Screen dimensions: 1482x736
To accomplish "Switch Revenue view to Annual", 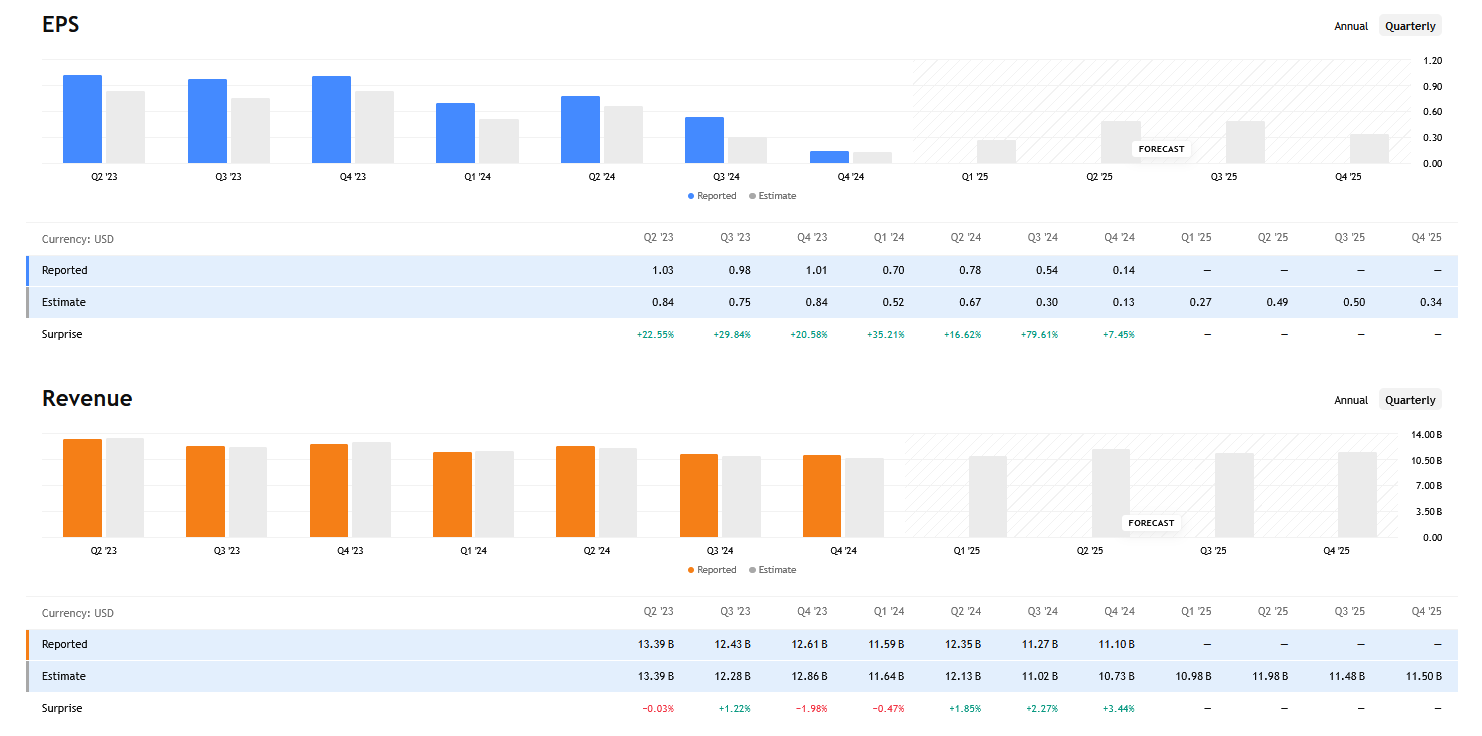I will pyautogui.click(x=1350, y=399).
